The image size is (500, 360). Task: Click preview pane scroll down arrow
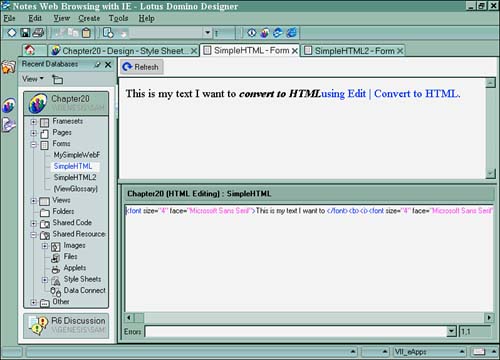pyautogui.click(x=490, y=173)
